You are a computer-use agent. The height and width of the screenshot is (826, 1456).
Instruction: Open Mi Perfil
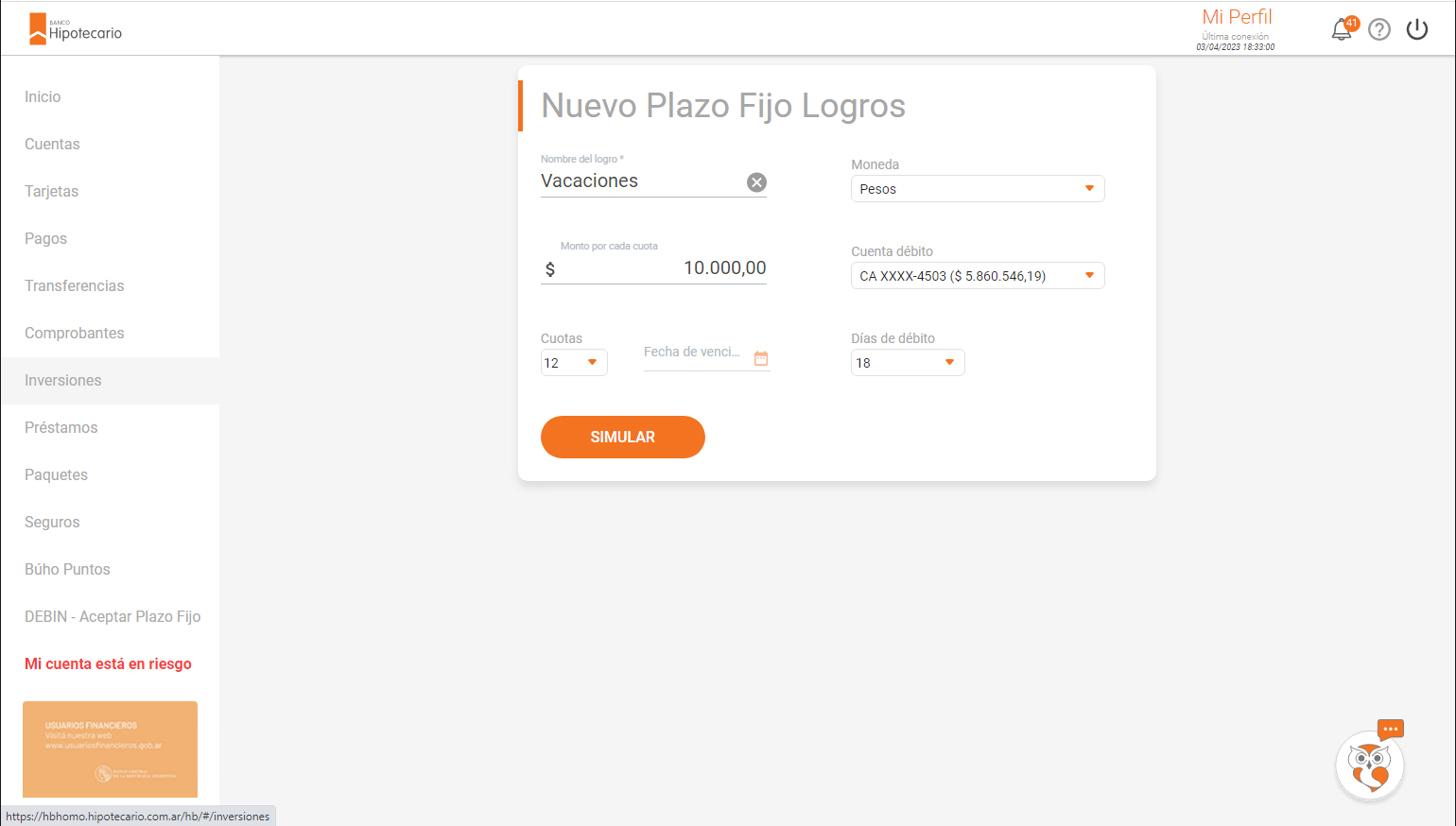(1237, 17)
